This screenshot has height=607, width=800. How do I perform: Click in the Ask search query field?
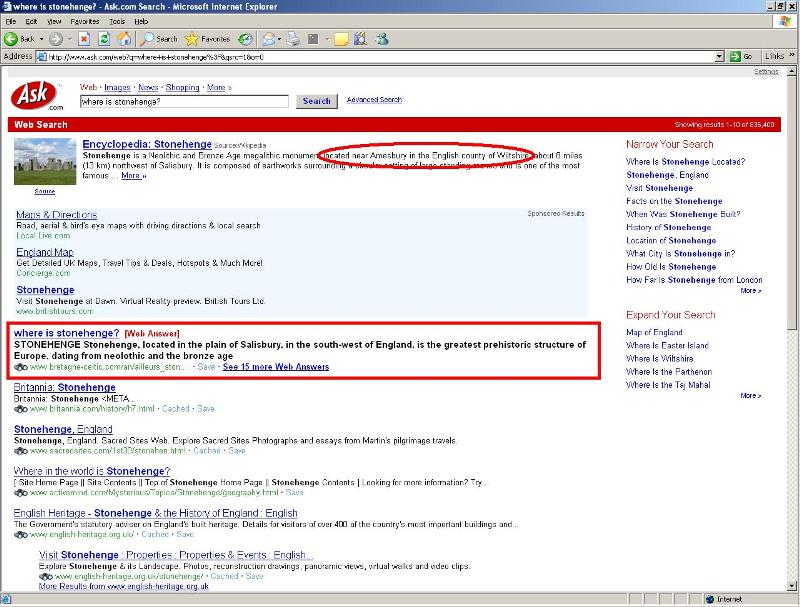click(x=184, y=101)
